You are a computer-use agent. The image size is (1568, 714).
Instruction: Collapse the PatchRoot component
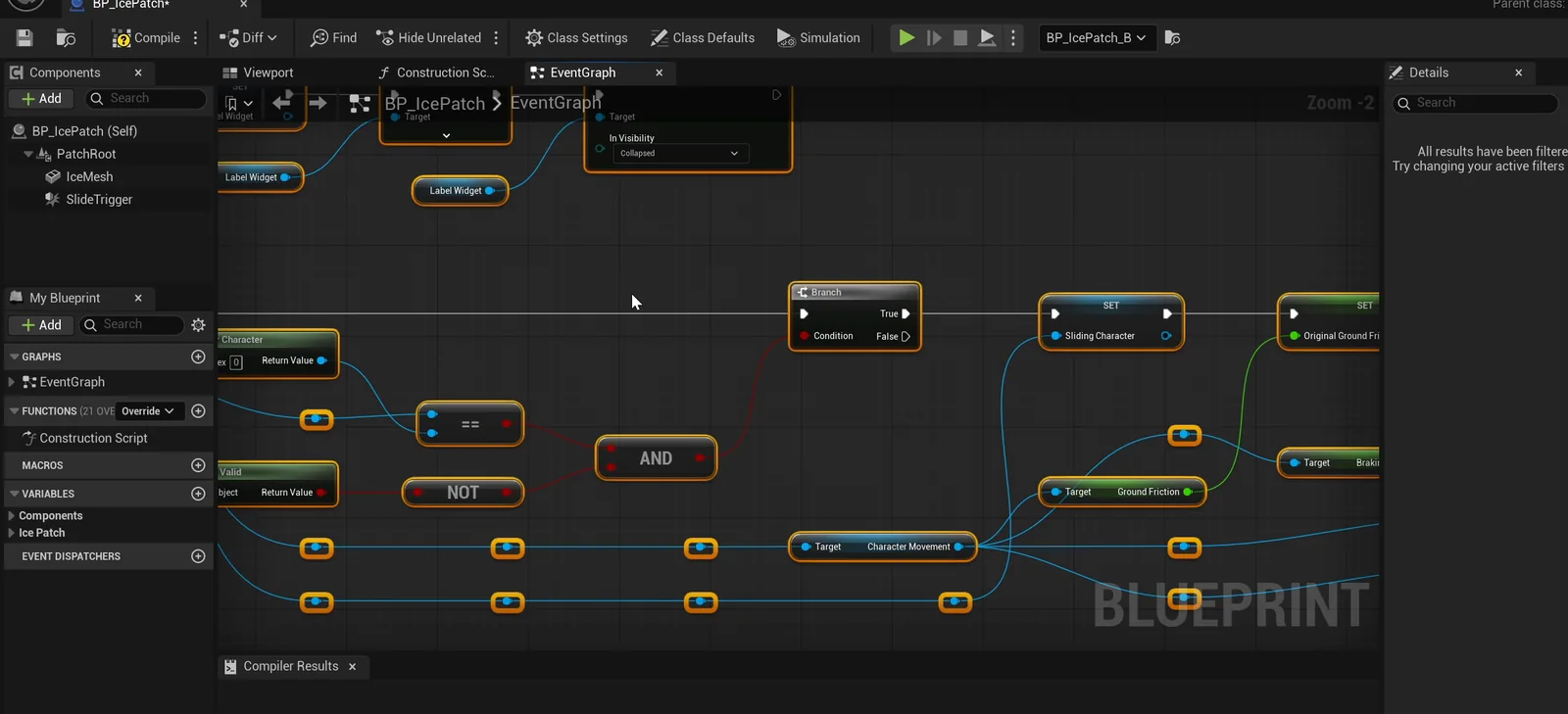click(x=28, y=154)
